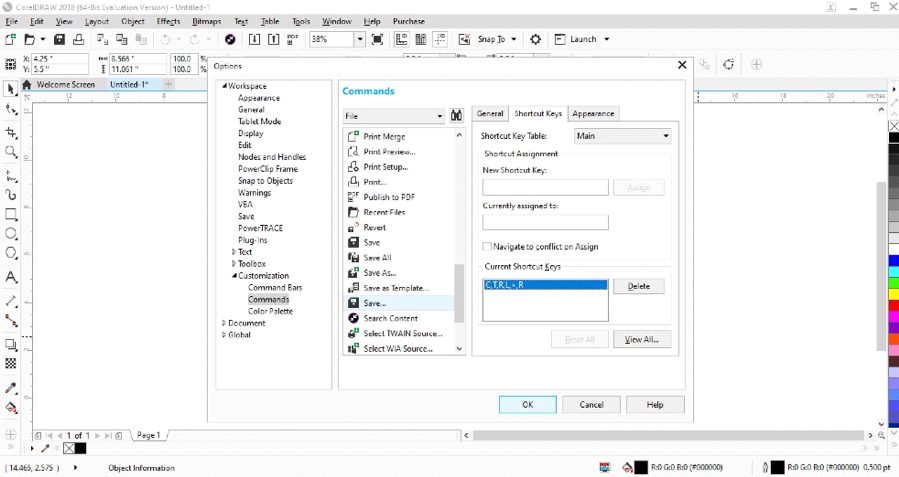Select Snap to Objects in Workspace tree
899x477 pixels.
coord(265,181)
